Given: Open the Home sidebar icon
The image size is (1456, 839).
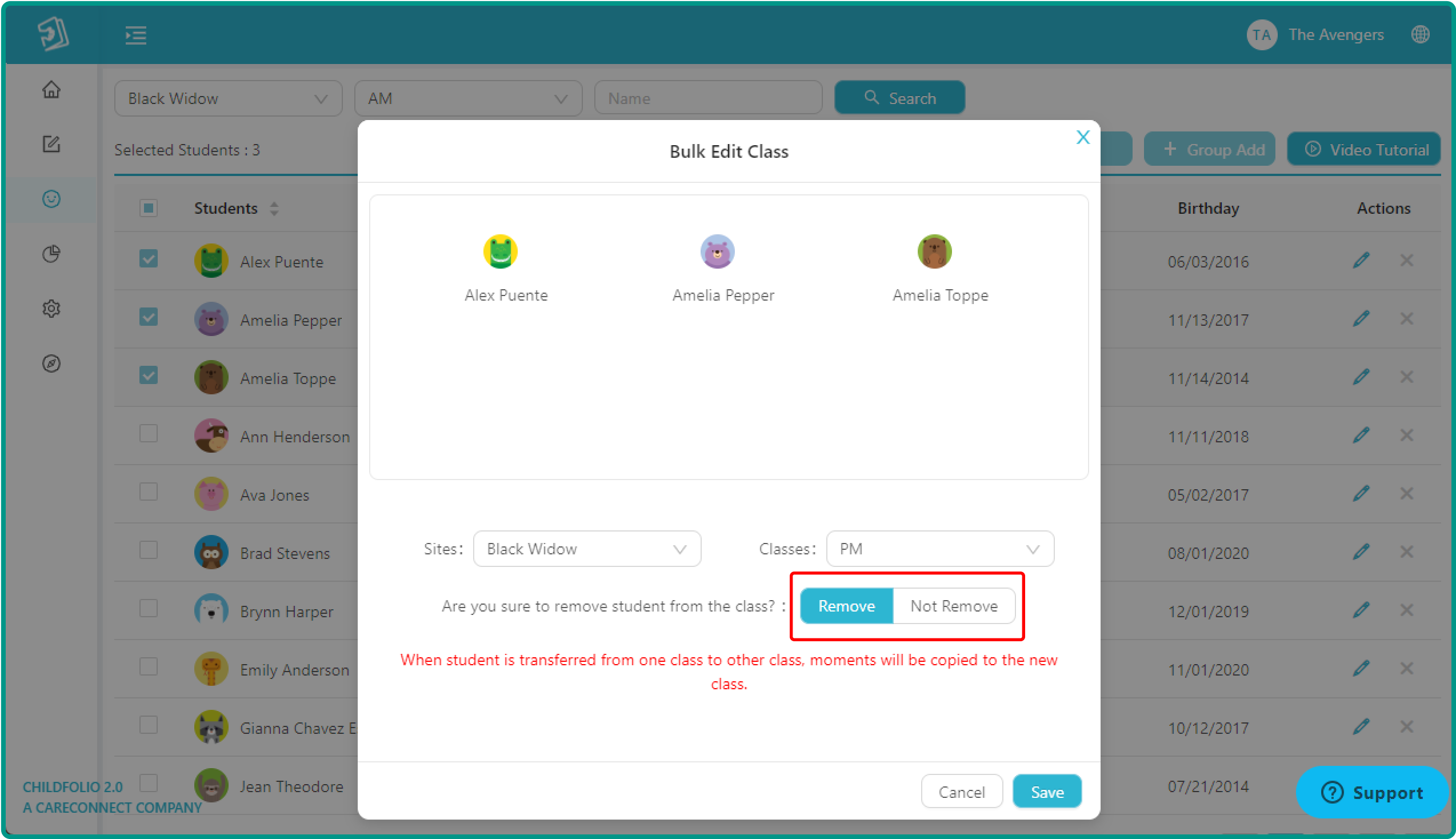Looking at the screenshot, I should 51,89.
